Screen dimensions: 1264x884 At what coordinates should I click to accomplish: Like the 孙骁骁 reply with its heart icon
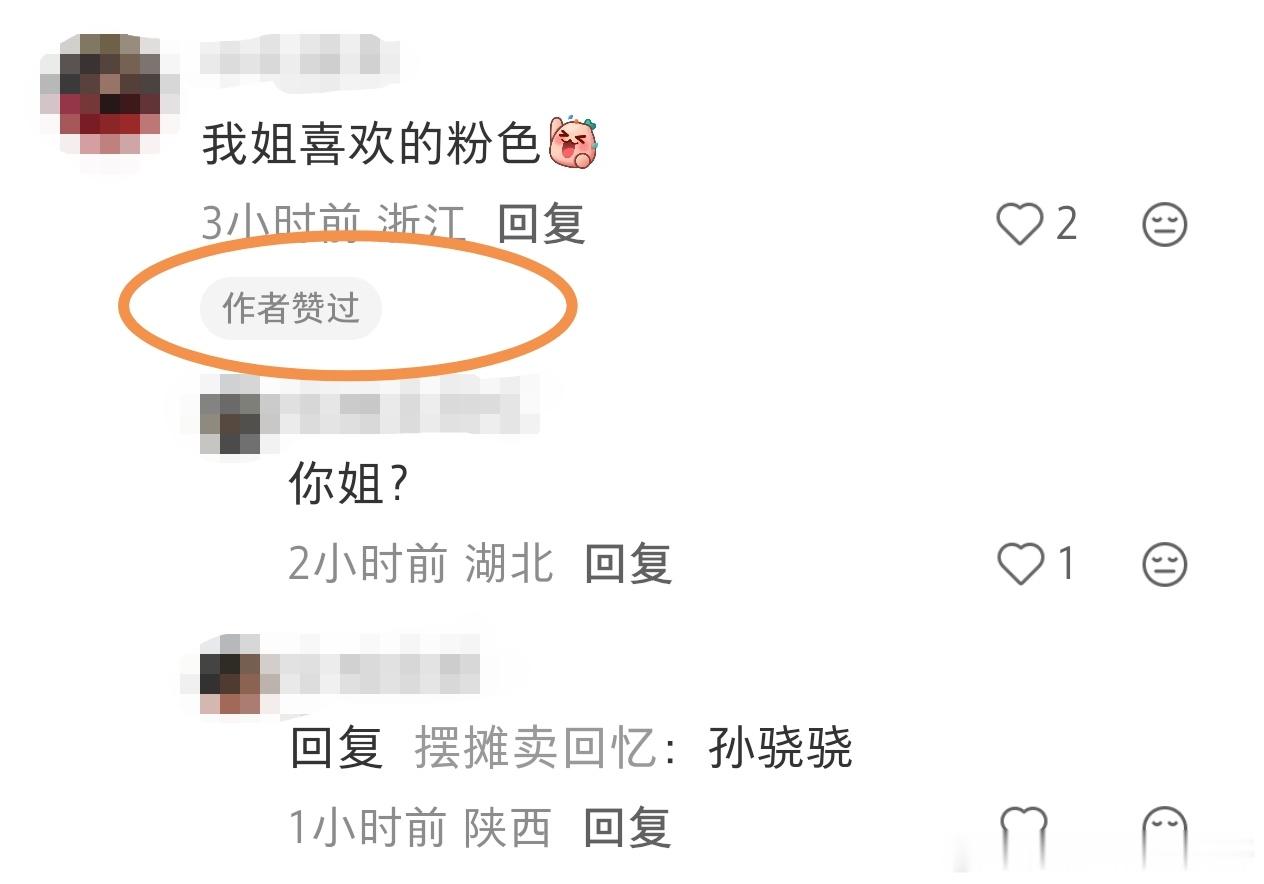pos(1023,828)
